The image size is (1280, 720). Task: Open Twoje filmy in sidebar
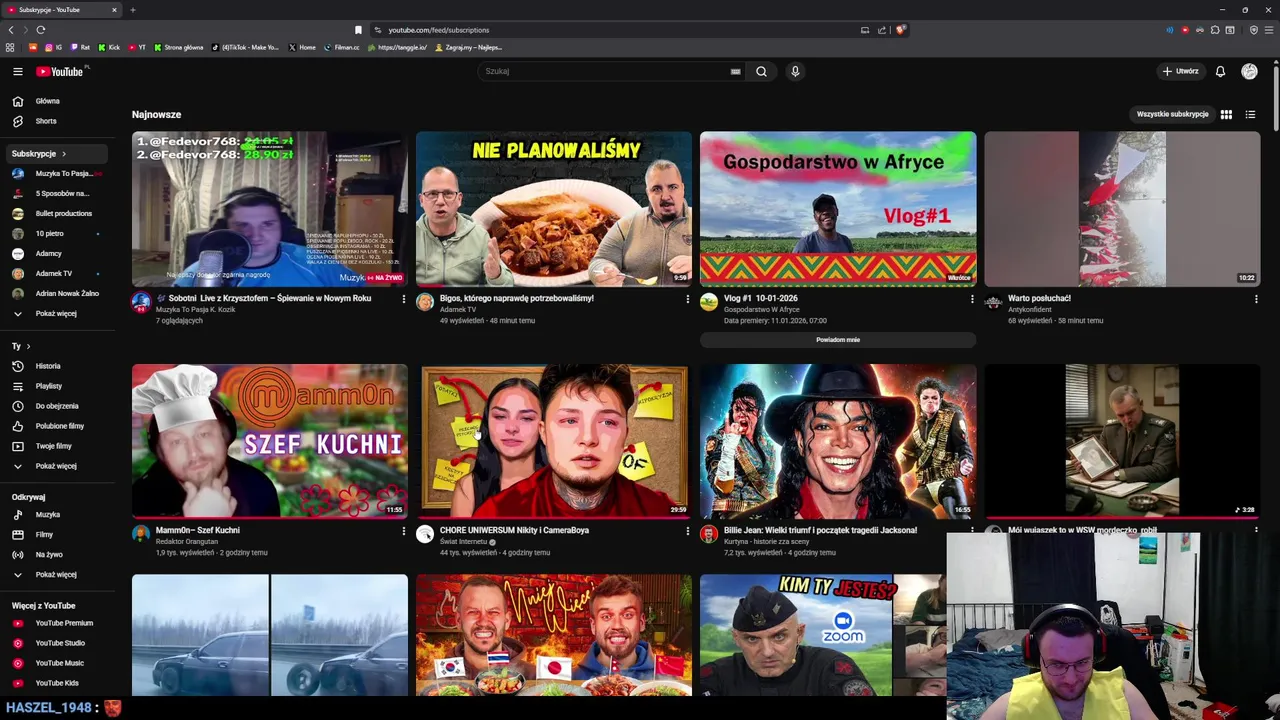click(55, 446)
